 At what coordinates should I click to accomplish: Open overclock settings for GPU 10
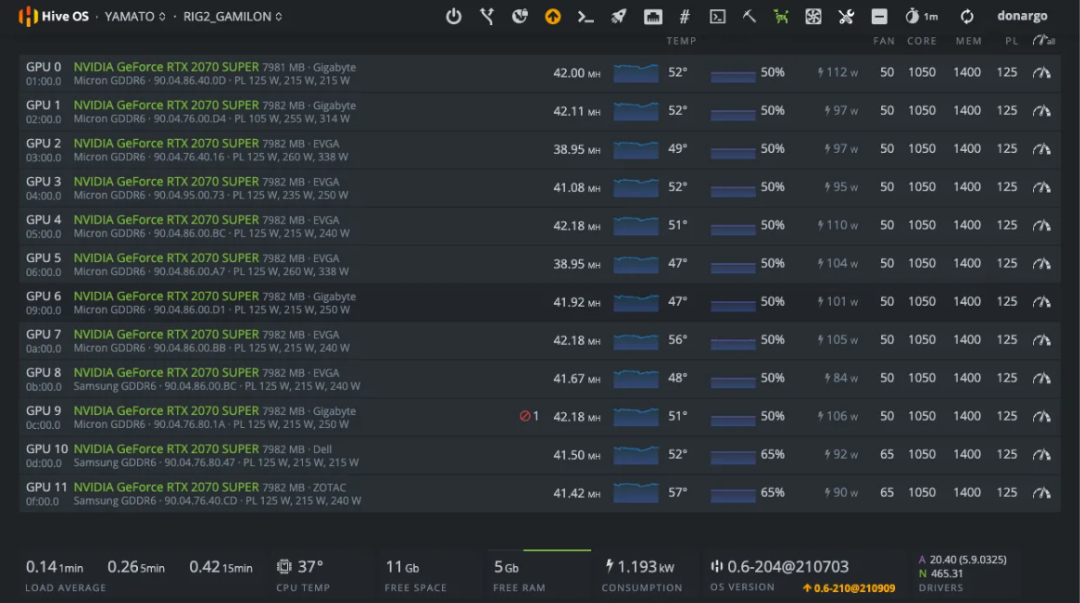tap(1041, 455)
